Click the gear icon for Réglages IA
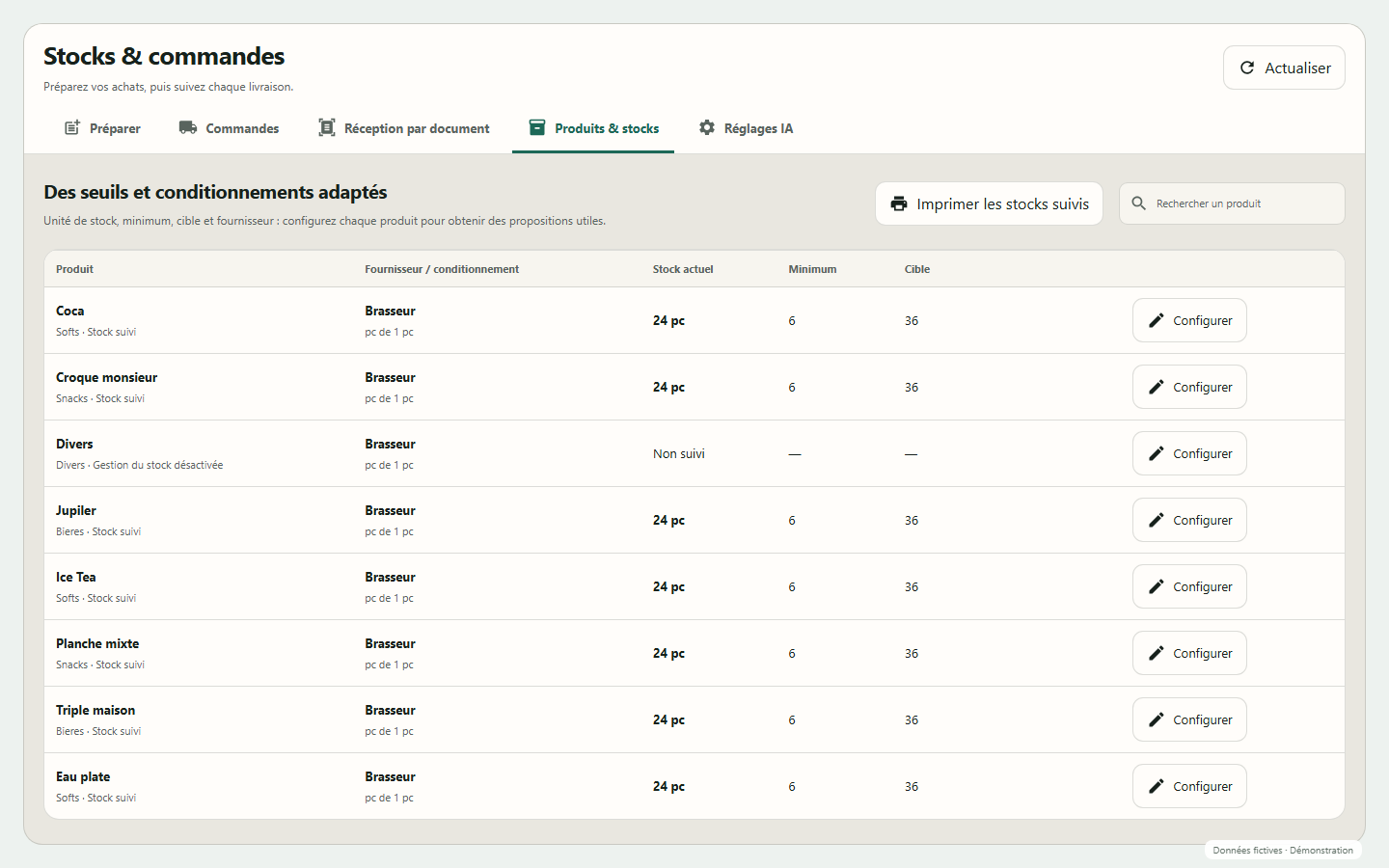This screenshot has height=868, width=1389. click(x=707, y=128)
